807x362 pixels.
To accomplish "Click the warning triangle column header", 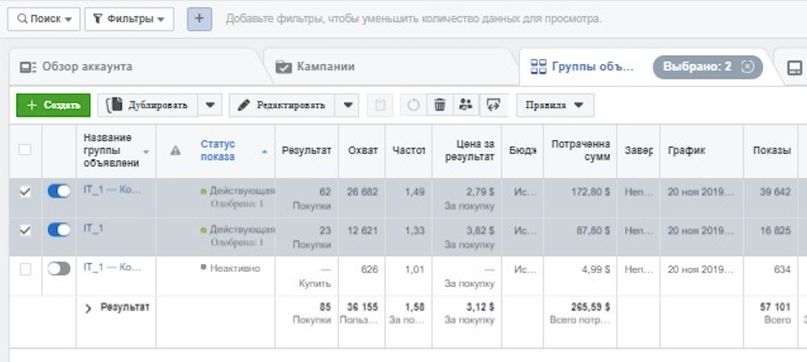I will click(176, 150).
